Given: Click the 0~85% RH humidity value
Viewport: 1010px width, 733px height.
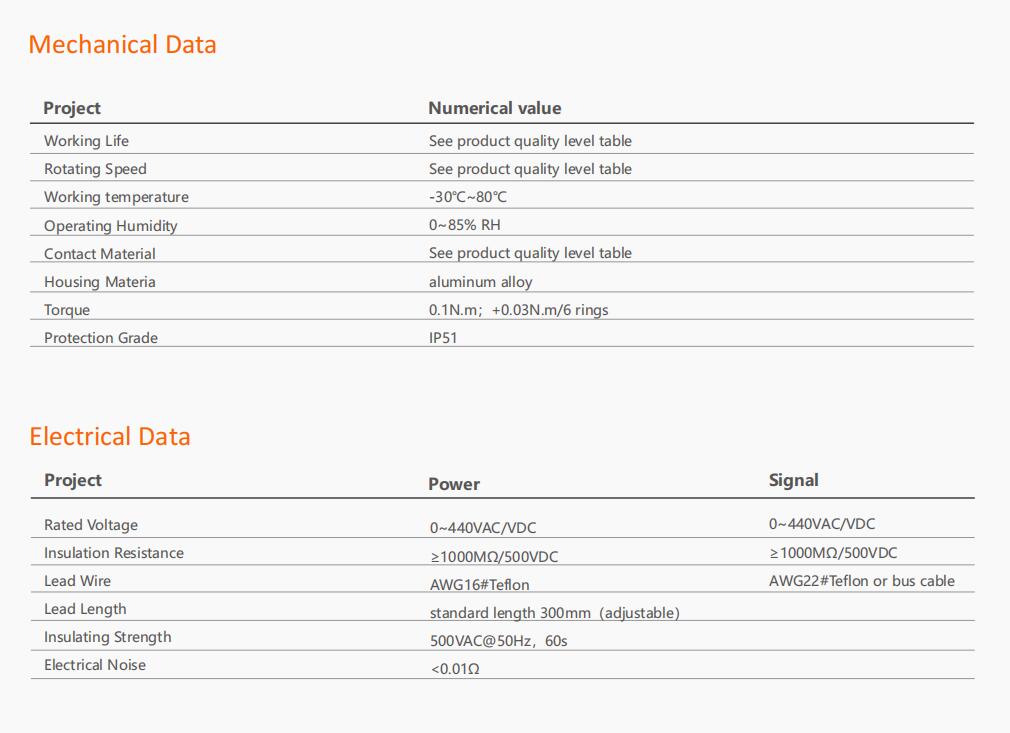Looking at the screenshot, I should click(464, 225).
